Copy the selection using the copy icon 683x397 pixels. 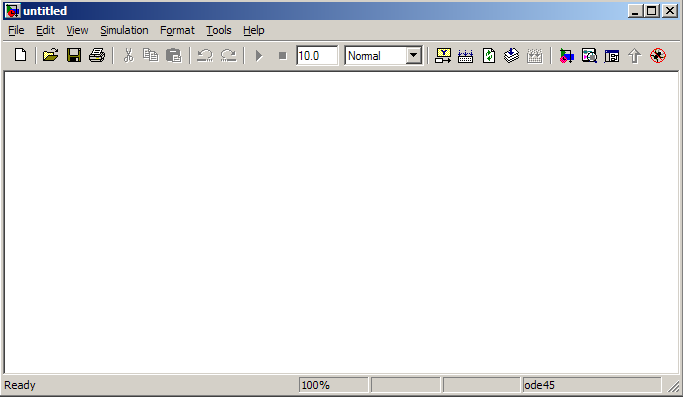click(x=151, y=55)
